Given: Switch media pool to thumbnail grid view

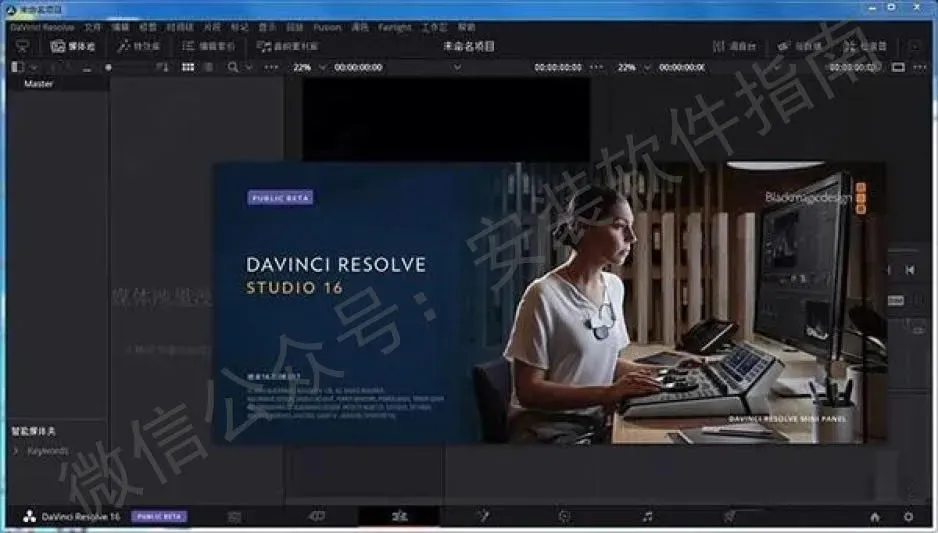Looking at the screenshot, I should pyautogui.click(x=188, y=67).
